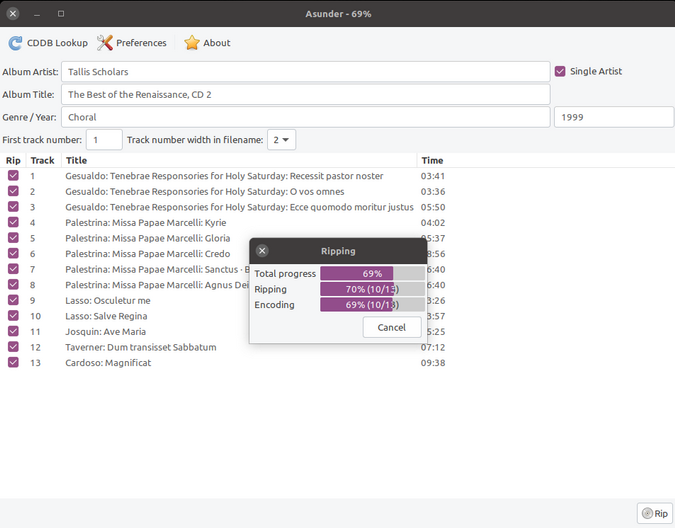Close the Ripping dialog with X icon
The image size is (675, 528).
click(x=262, y=251)
